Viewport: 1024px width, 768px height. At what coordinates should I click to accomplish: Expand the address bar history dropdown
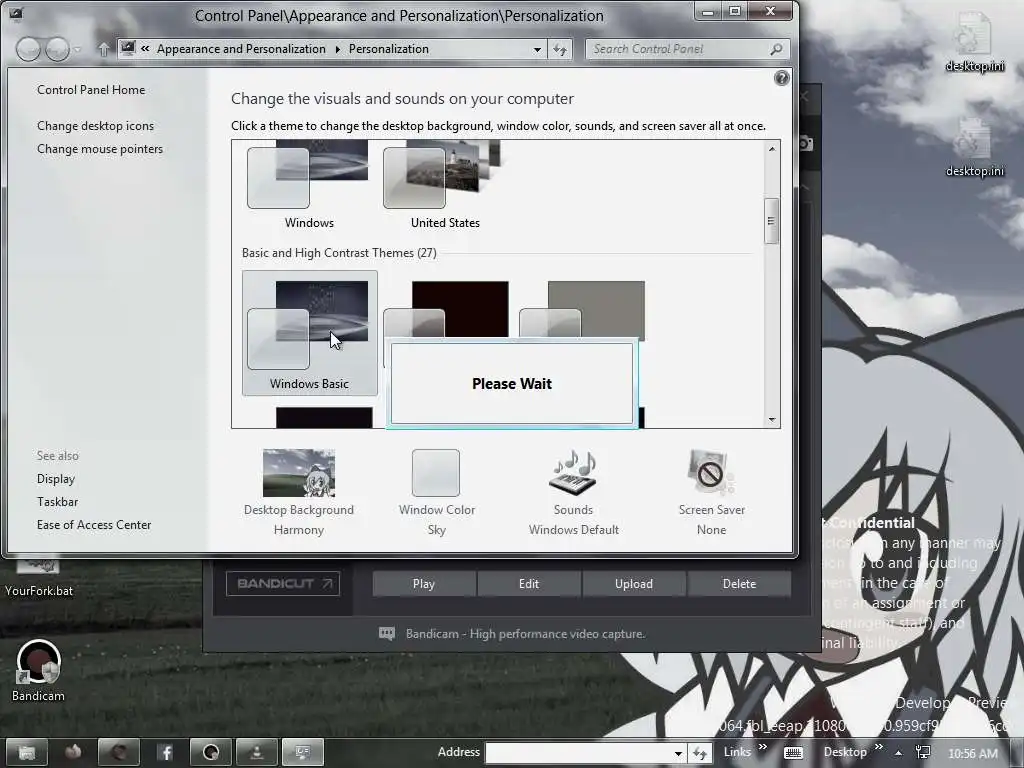point(537,49)
